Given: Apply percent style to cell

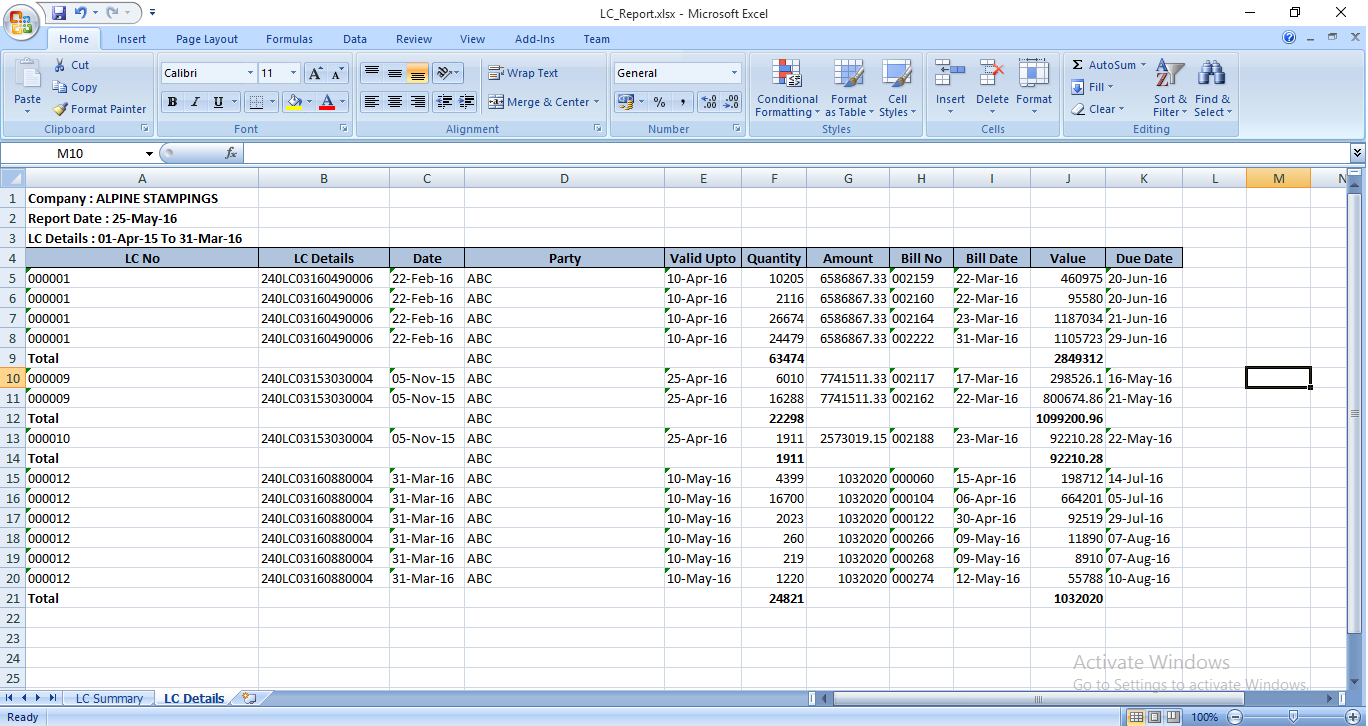Looking at the screenshot, I should 659,102.
